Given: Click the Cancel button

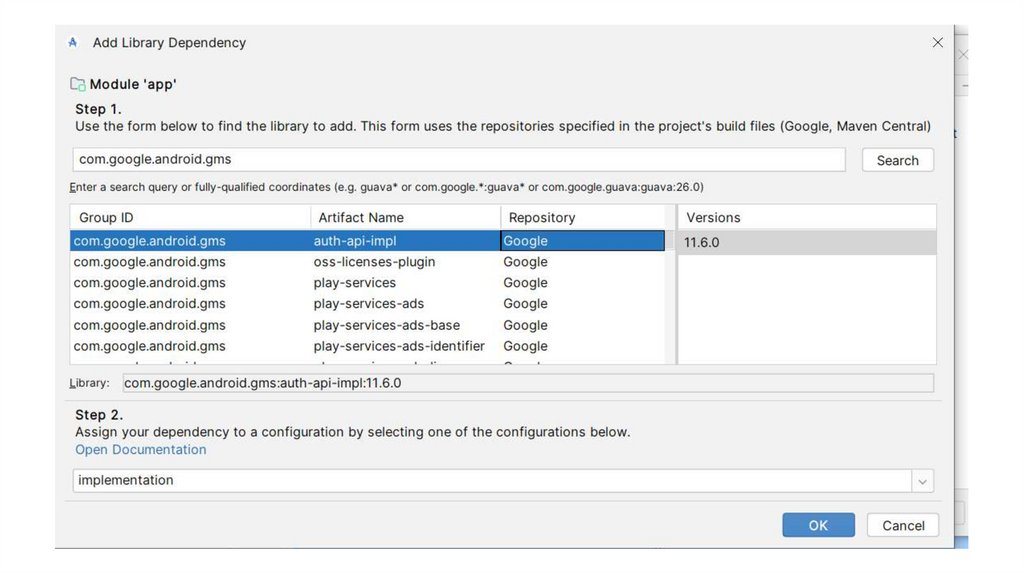Looking at the screenshot, I should click(x=903, y=525).
